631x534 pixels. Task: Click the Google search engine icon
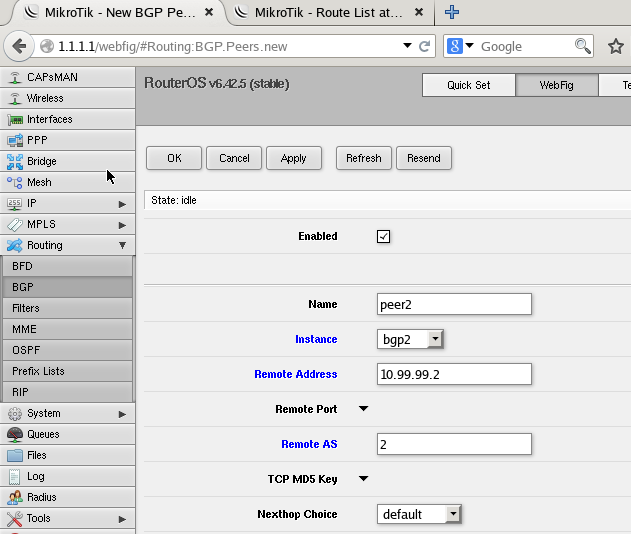[x=455, y=46]
